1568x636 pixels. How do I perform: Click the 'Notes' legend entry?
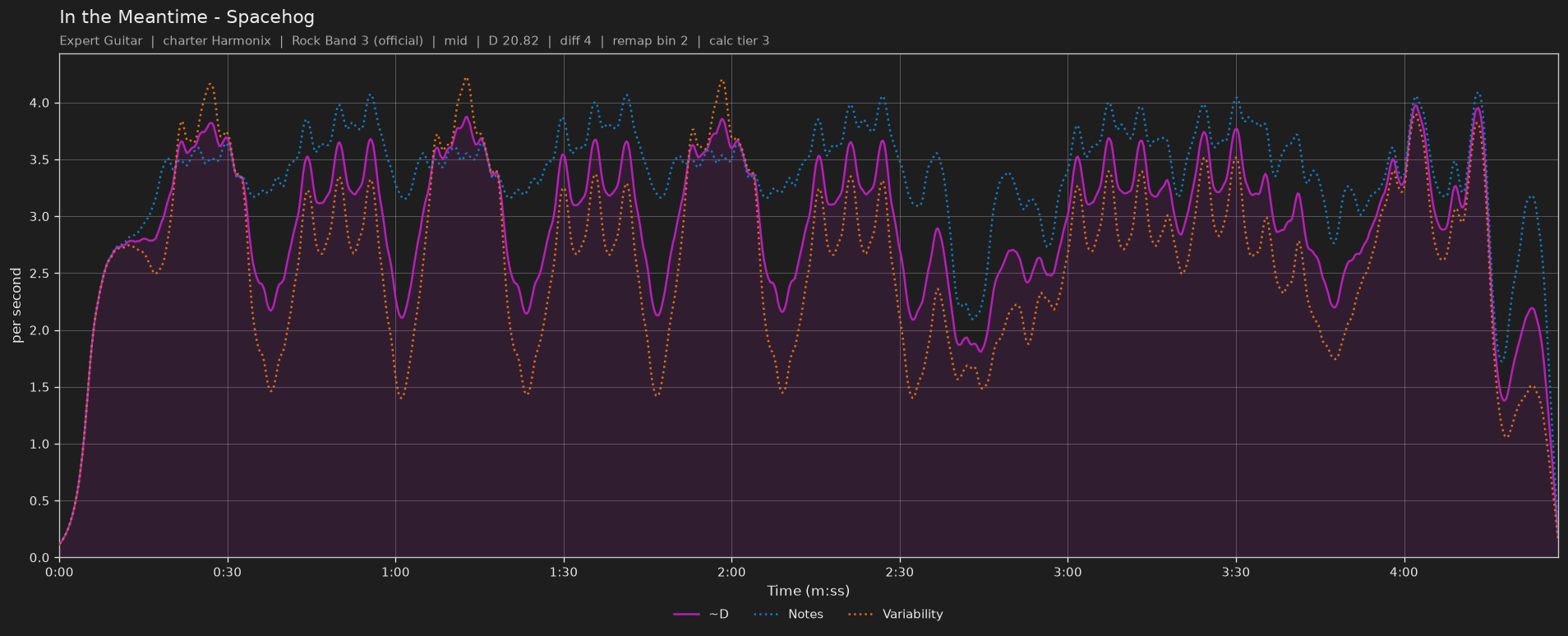tap(788, 615)
